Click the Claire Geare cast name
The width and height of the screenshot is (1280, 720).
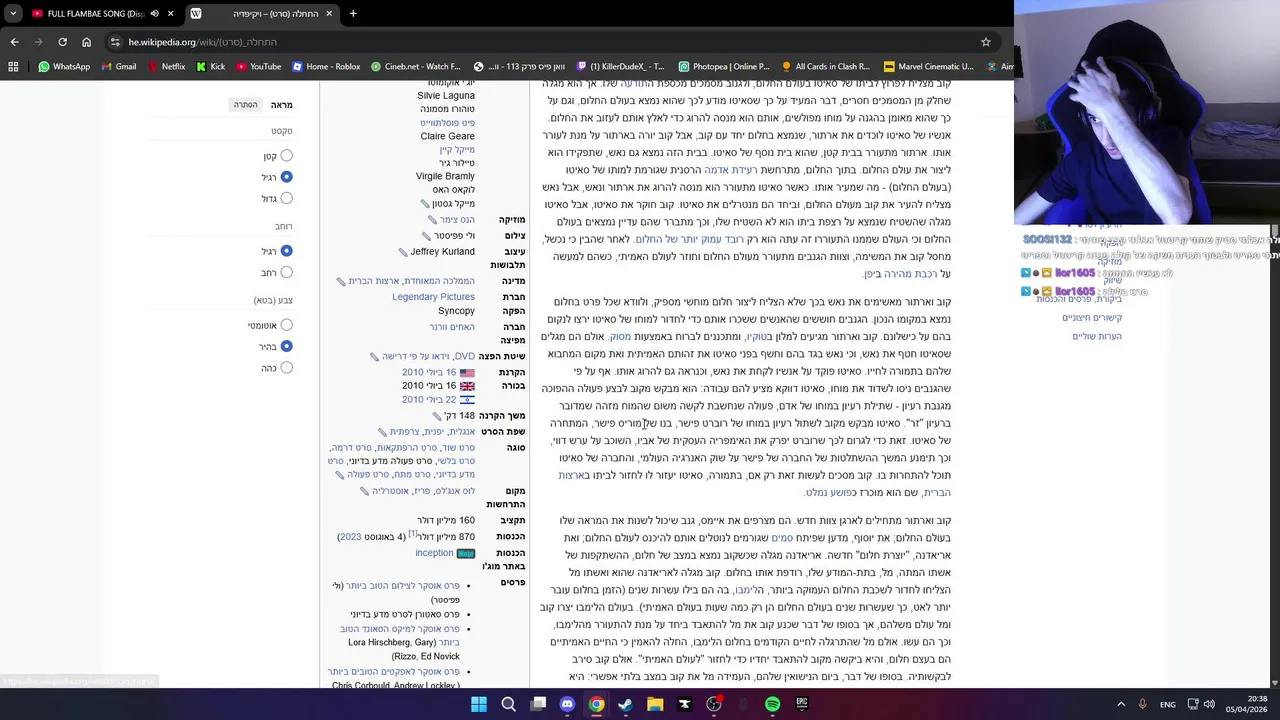[x=447, y=136]
